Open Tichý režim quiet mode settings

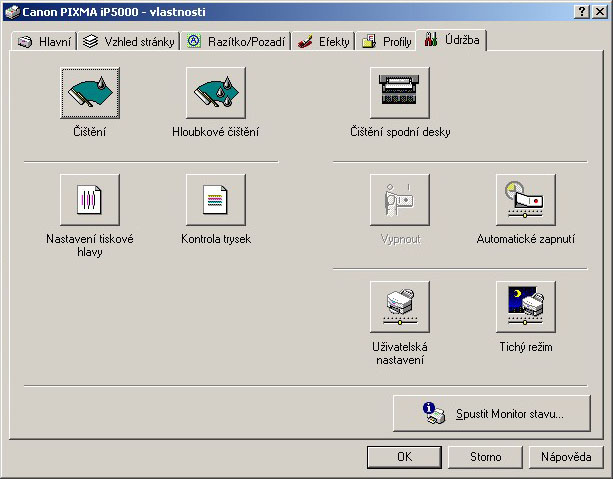(x=526, y=308)
